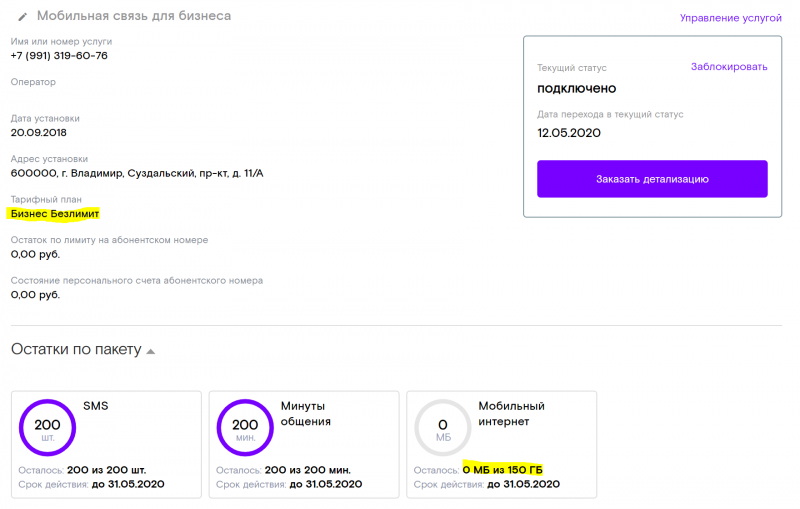
Task: Select the SMS package card
Action: coord(106,444)
